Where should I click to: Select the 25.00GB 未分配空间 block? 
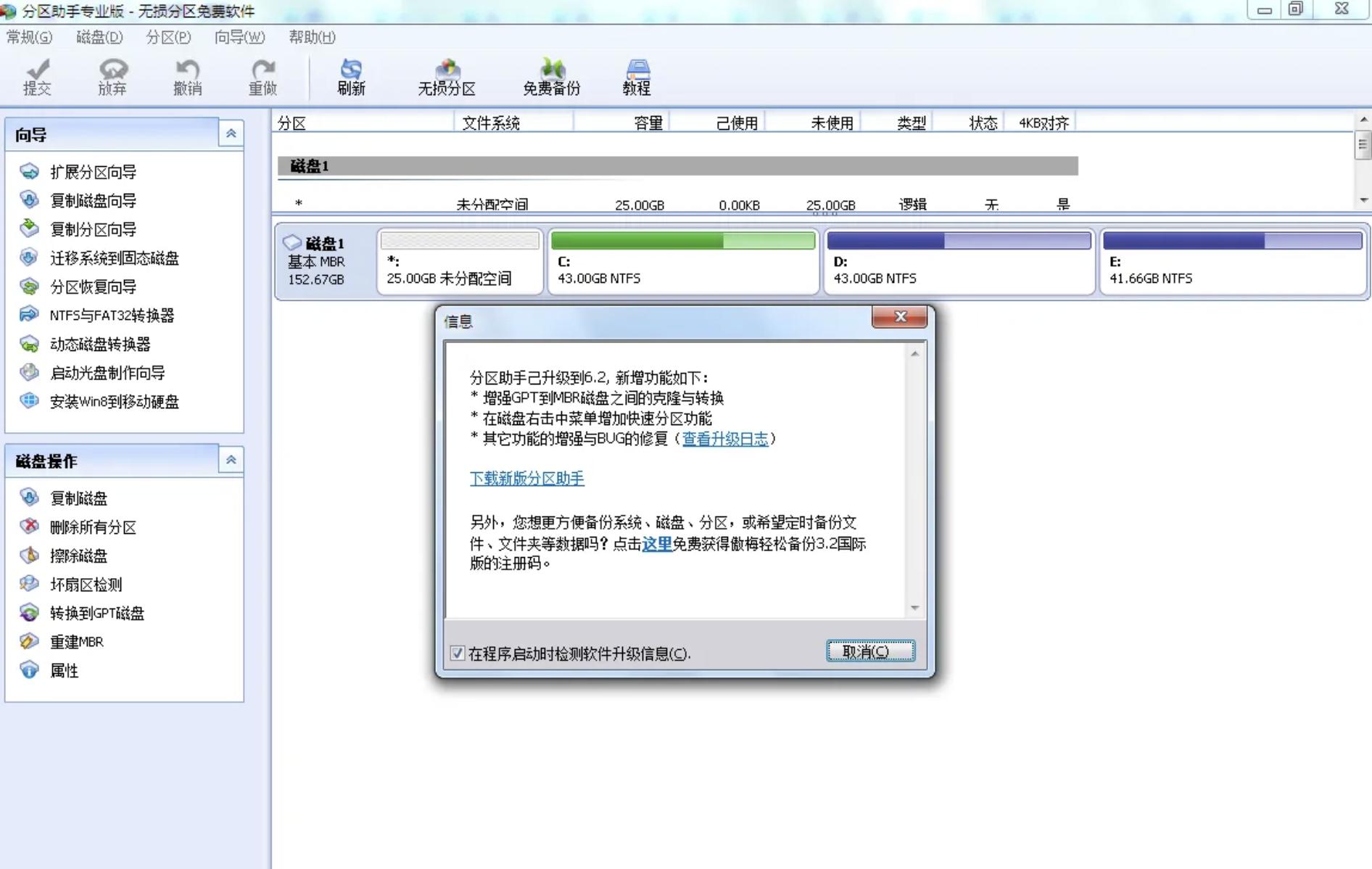coord(460,260)
